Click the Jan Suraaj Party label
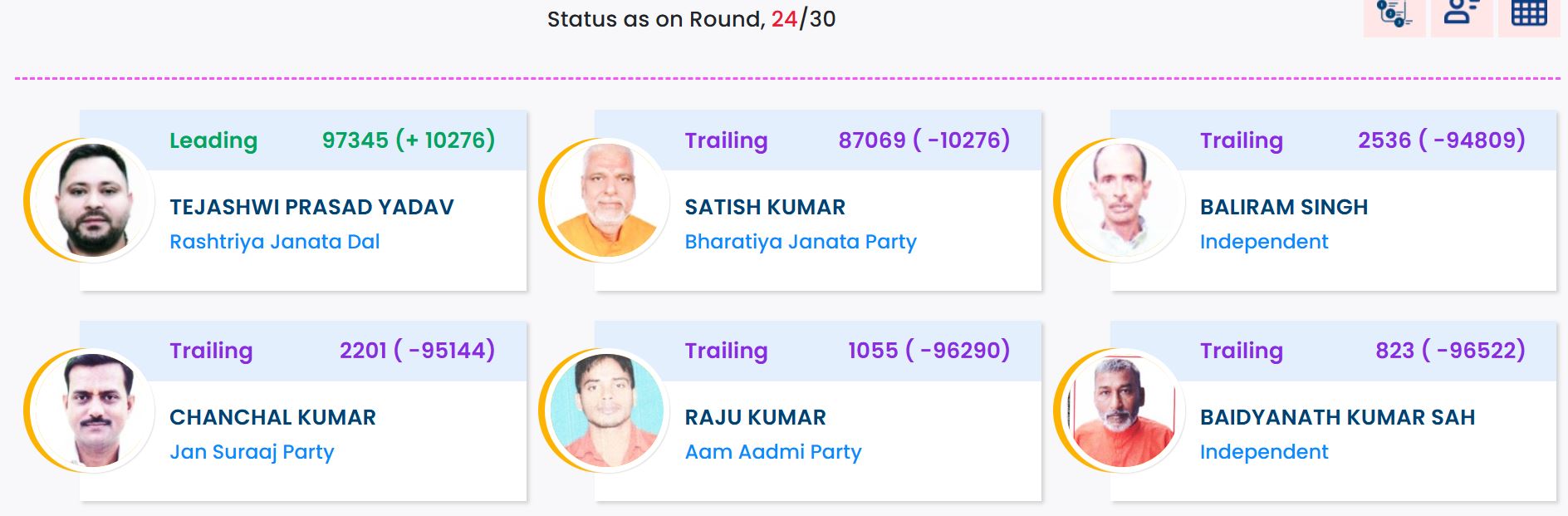The width and height of the screenshot is (1568, 516). [252, 452]
